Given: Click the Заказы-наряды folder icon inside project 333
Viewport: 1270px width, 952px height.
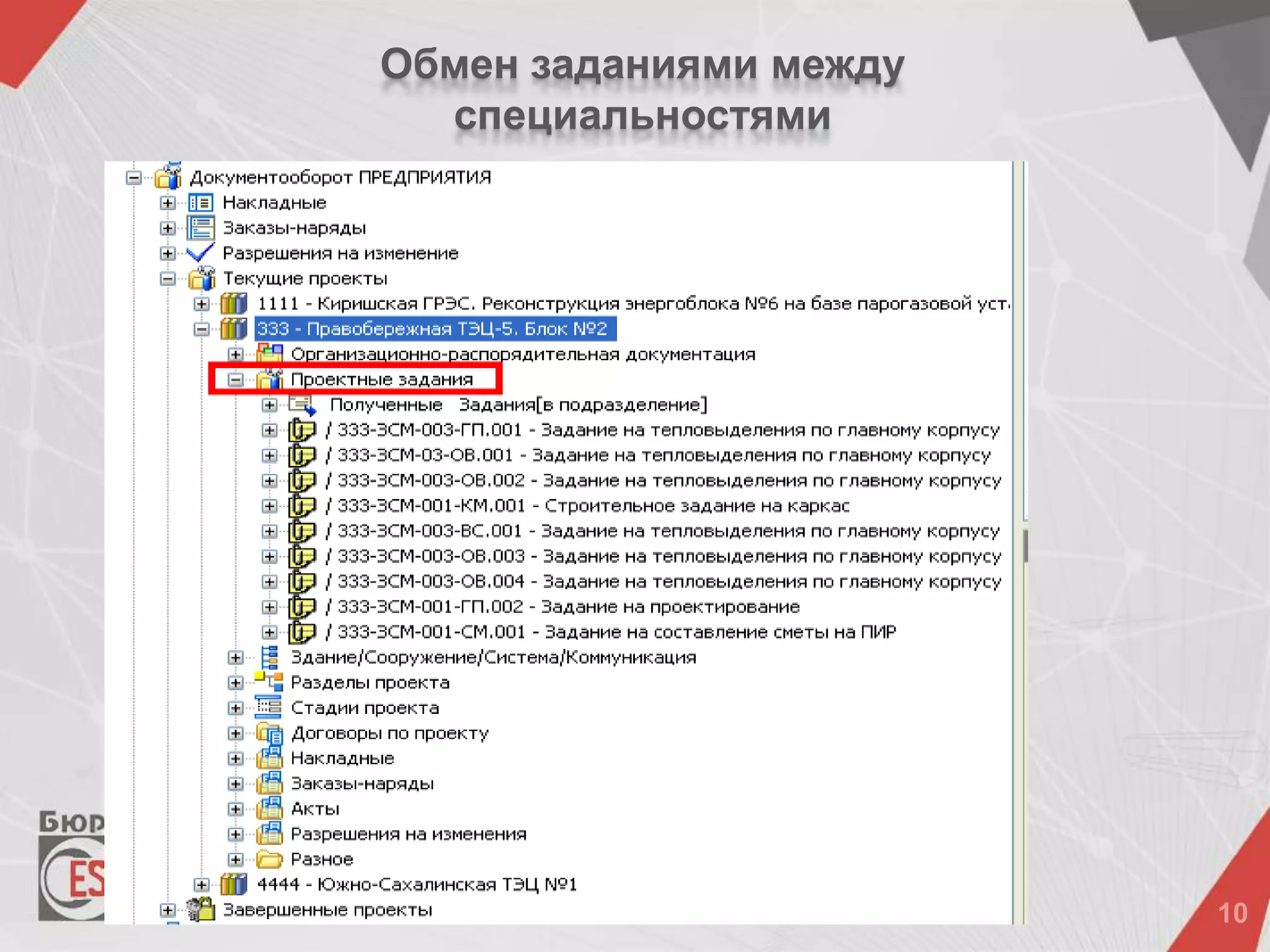Looking at the screenshot, I should point(270,783).
